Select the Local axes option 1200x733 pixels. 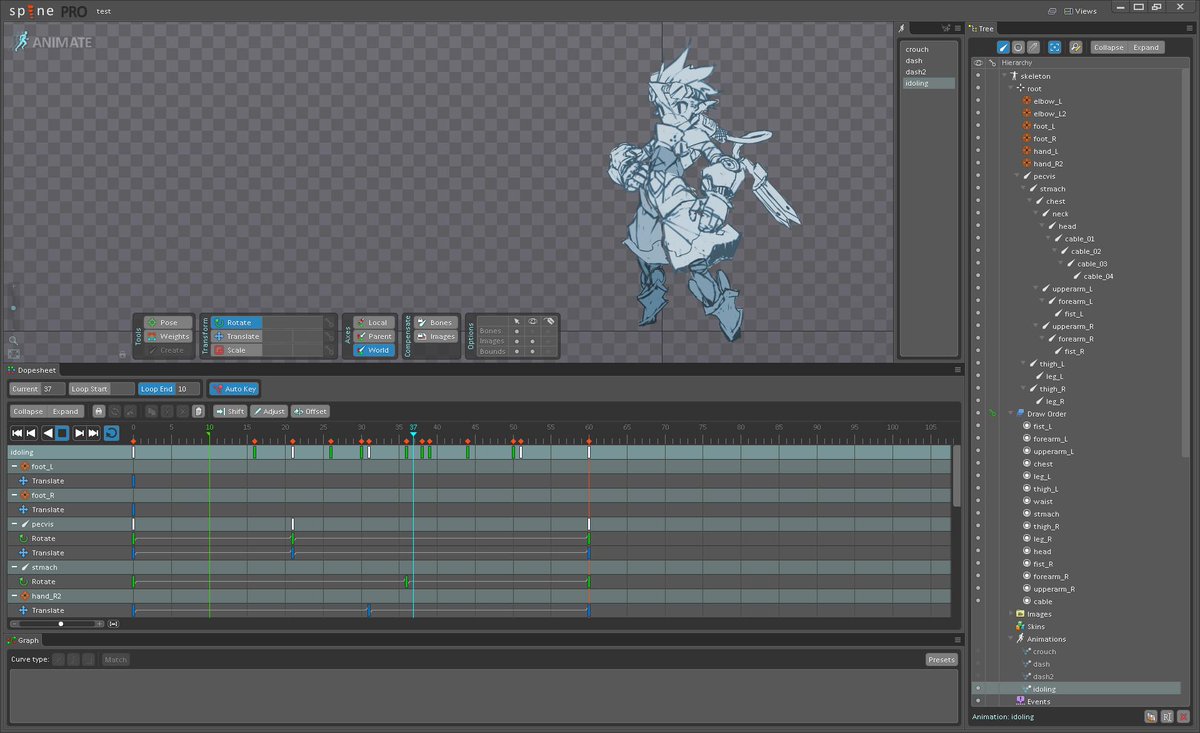click(374, 323)
